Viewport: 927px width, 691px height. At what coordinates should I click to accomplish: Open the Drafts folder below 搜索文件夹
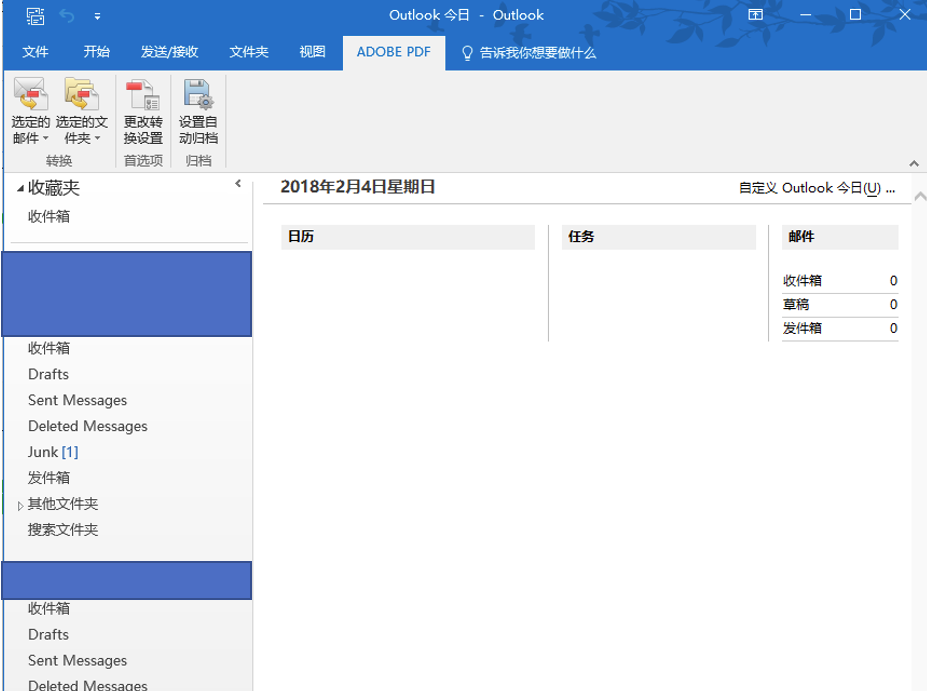[48, 634]
